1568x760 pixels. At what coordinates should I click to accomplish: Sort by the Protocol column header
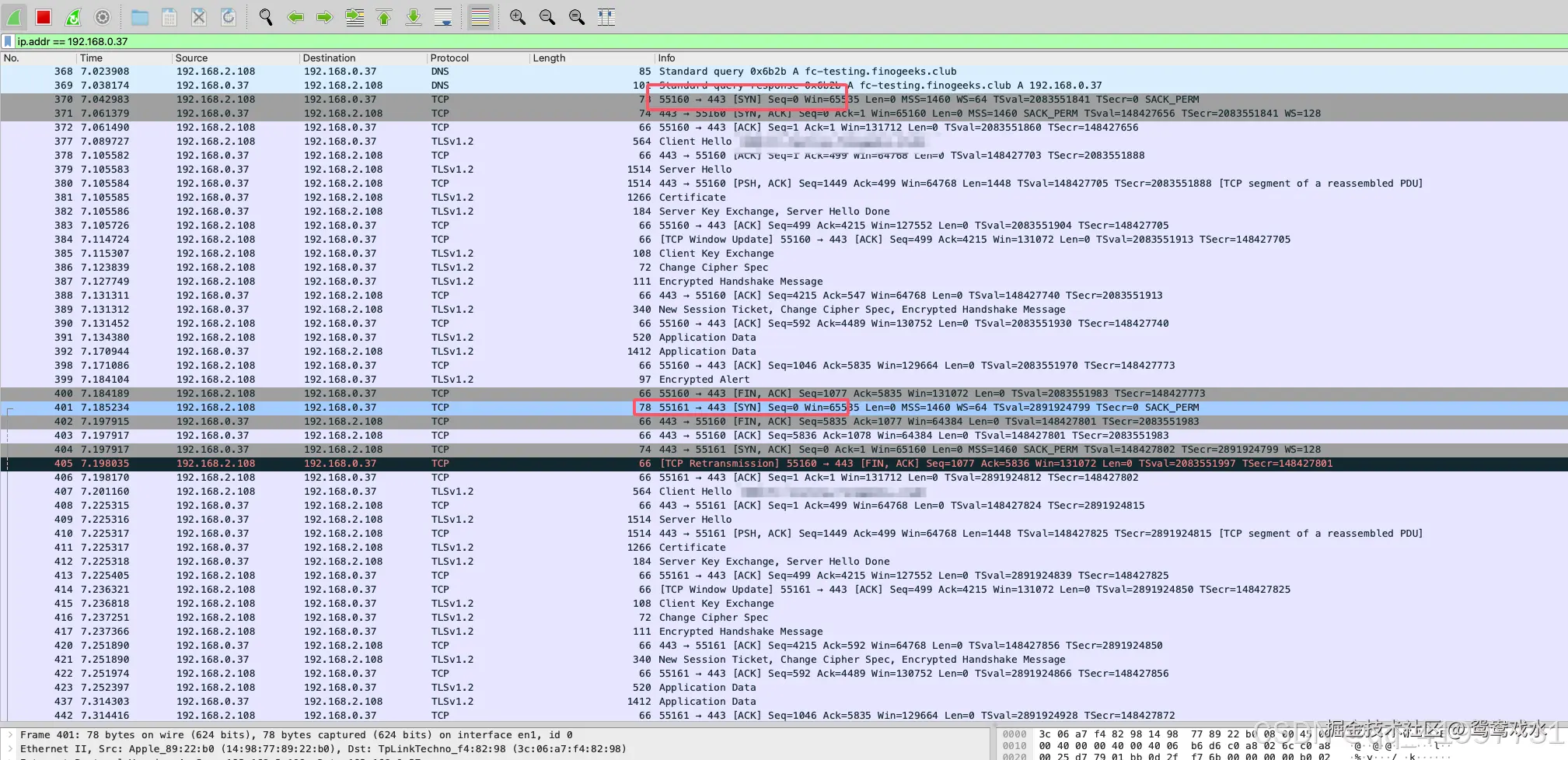click(x=478, y=58)
